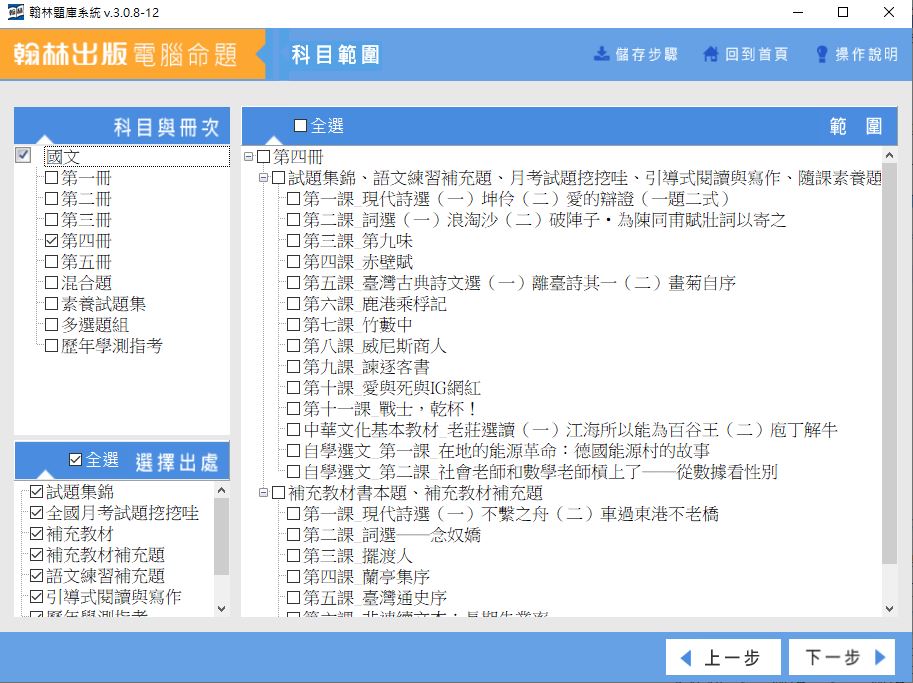
Task: Check the 補充教材書本題、補充教材補充題 group checkbox
Action: pyautogui.click(x=278, y=493)
